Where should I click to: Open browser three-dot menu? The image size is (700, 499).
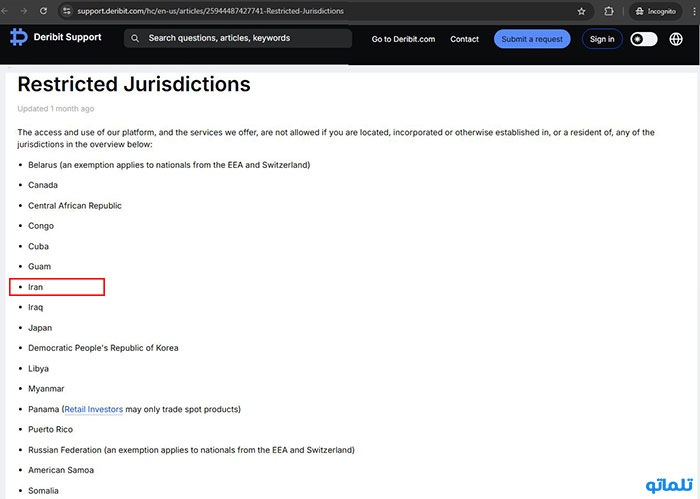coord(694,11)
